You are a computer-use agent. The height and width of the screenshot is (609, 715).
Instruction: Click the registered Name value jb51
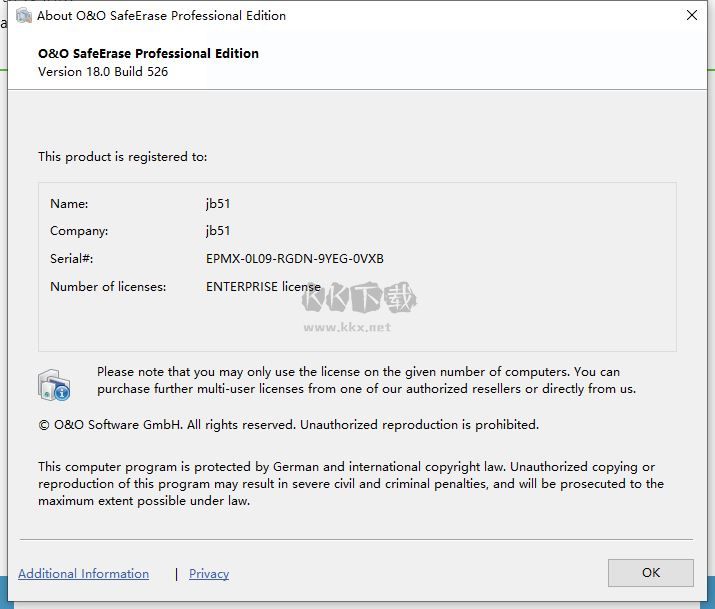click(x=218, y=204)
